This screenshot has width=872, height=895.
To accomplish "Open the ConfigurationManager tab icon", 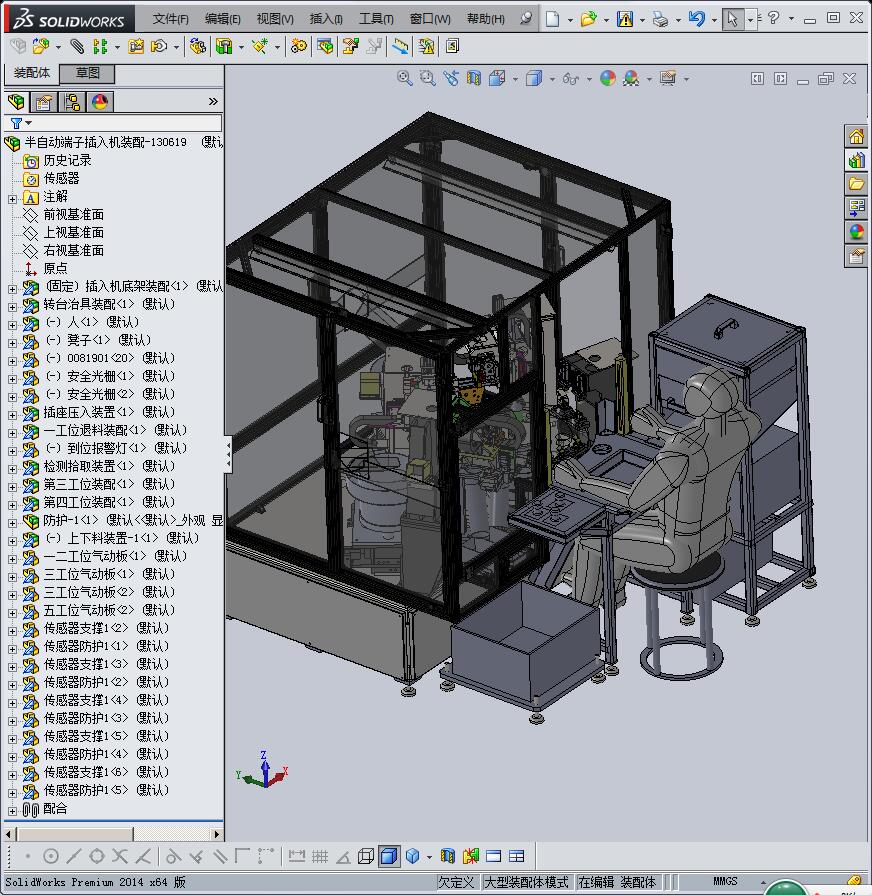I will 72,102.
